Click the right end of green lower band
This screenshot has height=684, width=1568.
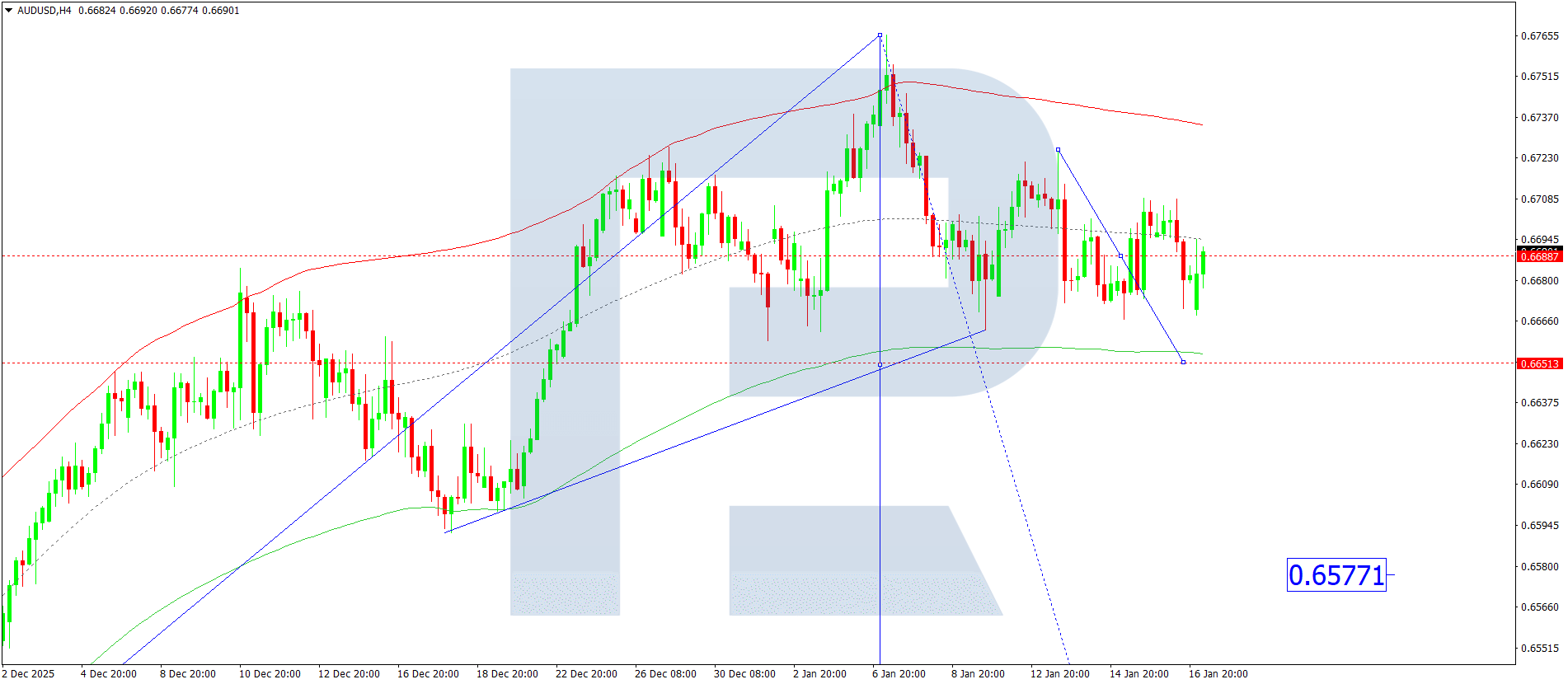pos(1201,354)
